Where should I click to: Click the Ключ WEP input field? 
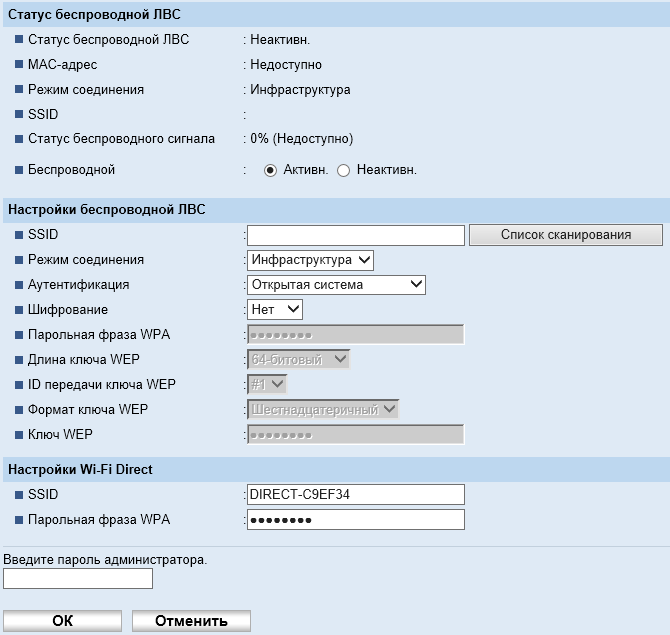pos(356,434)
